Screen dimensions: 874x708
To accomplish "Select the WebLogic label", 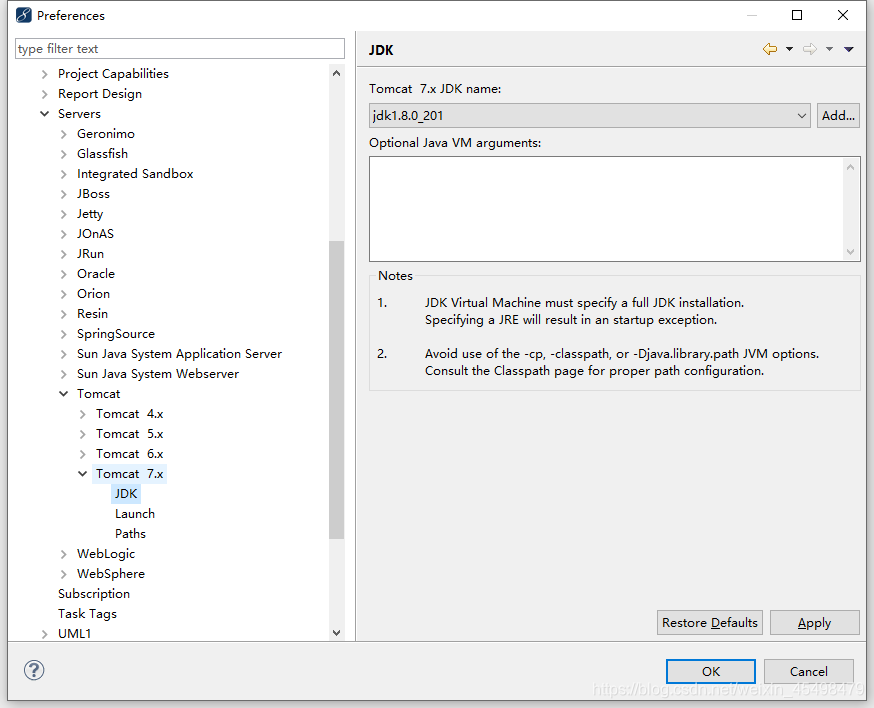I will click(x=106, y=554).
